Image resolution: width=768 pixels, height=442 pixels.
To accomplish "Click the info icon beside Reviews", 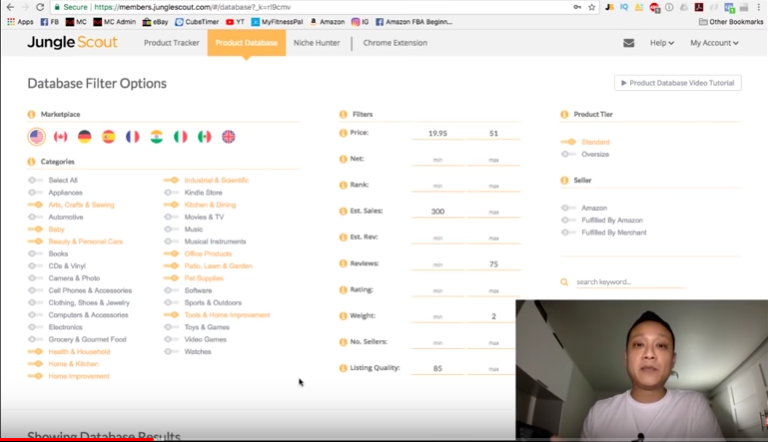I will 343,264.
